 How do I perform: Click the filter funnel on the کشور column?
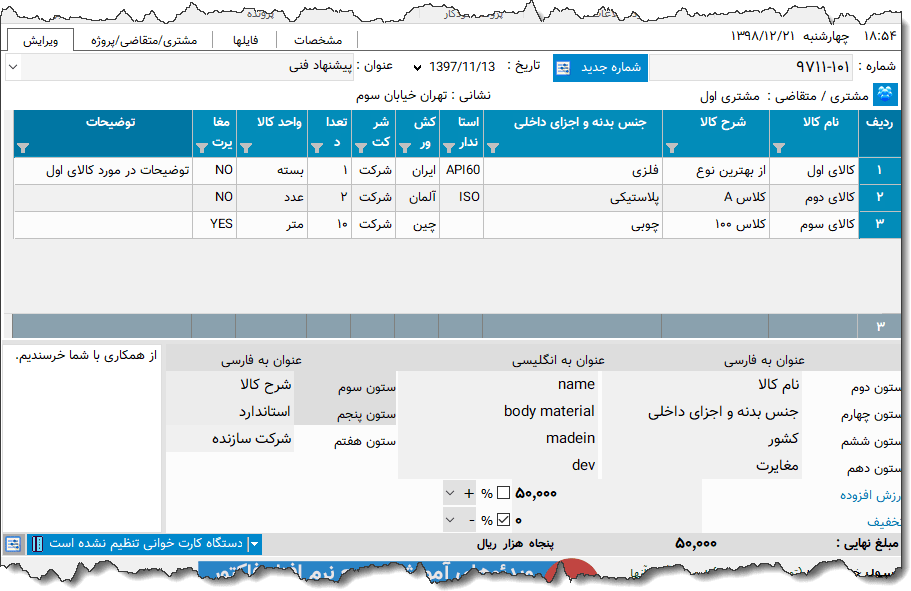pos(405,148)
